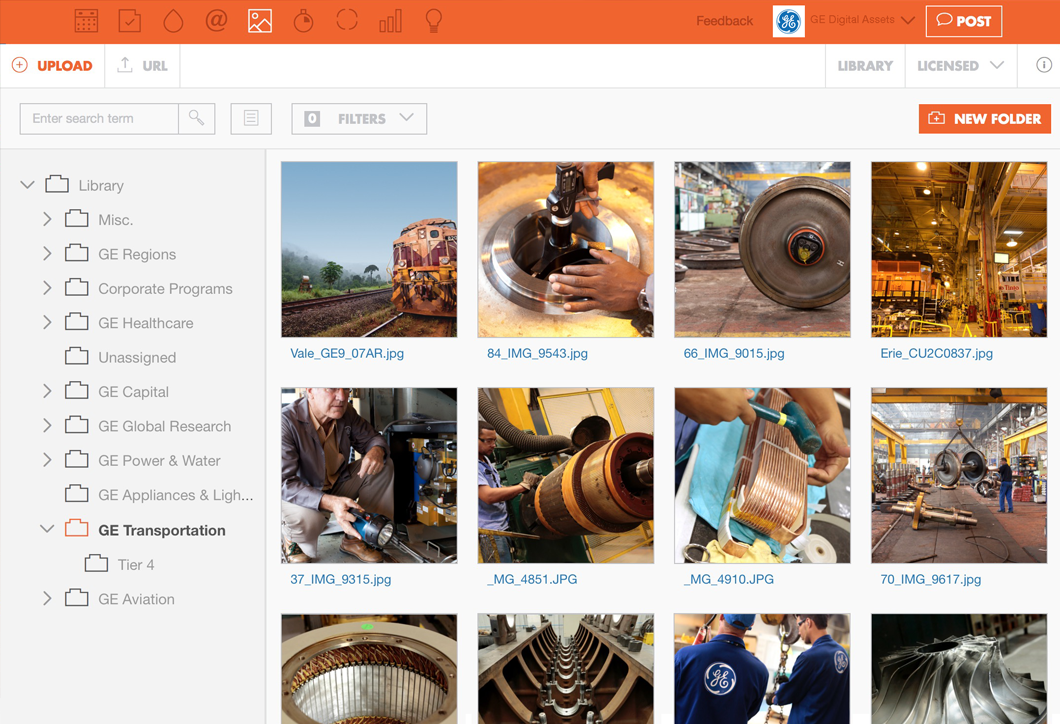Open the Filters dropdown
The height and width of the screenshot is (724, 1060).
click(x=359, y=118)
